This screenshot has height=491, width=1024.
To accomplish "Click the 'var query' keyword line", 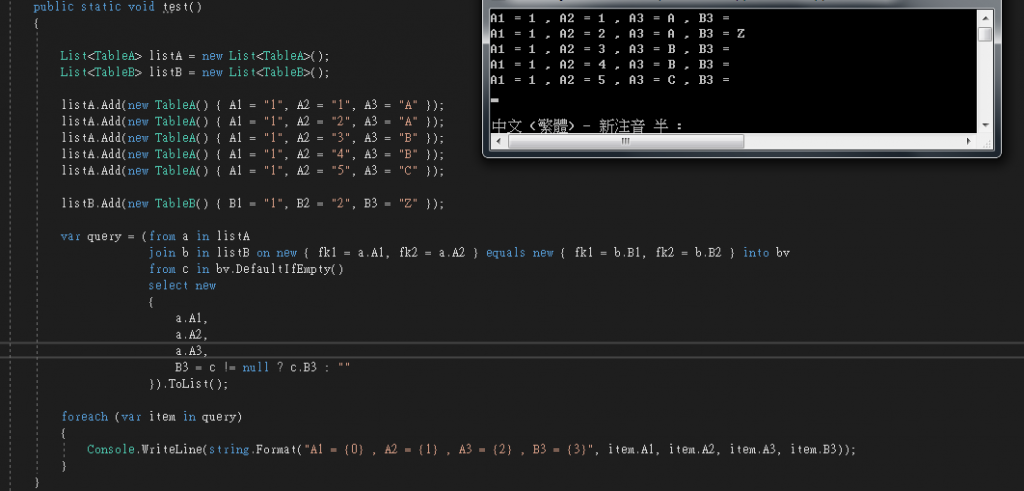I will coord(155,236).
